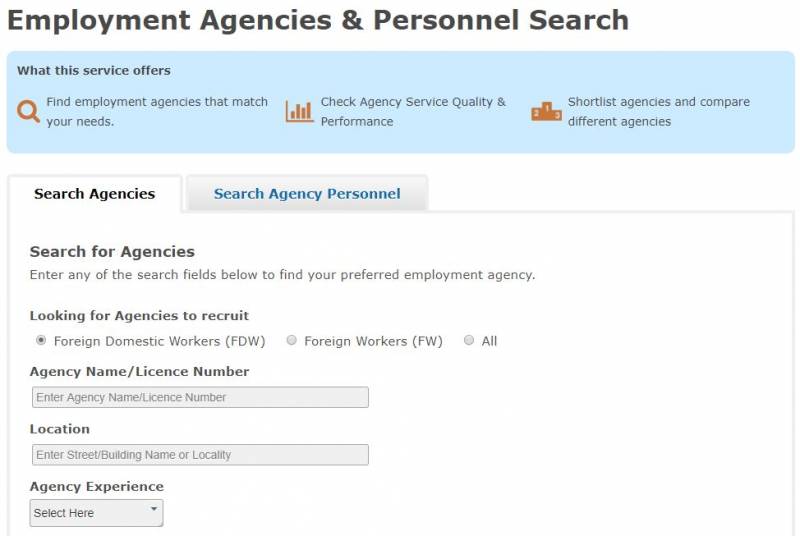Click the Search for Agencies section heading
This screenshot has width=800, height=536.
coord(112,252)
